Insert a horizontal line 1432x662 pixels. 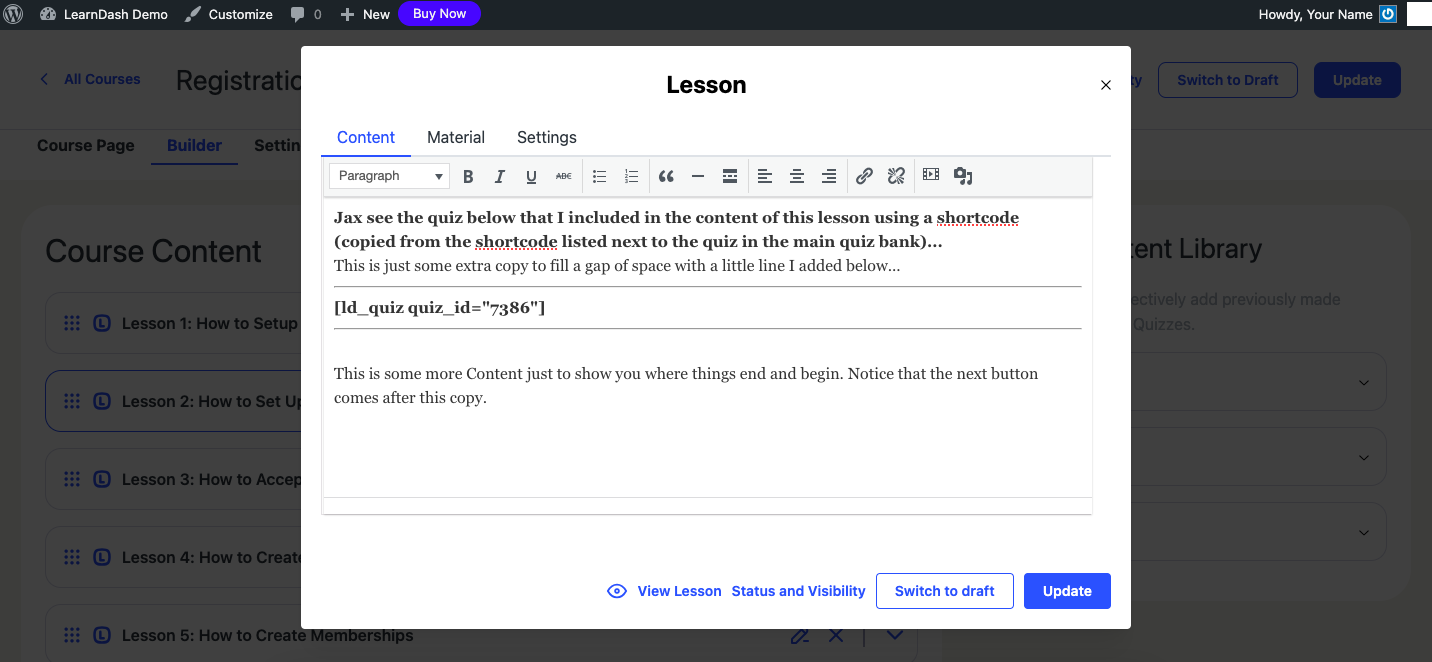click(698, 177)
